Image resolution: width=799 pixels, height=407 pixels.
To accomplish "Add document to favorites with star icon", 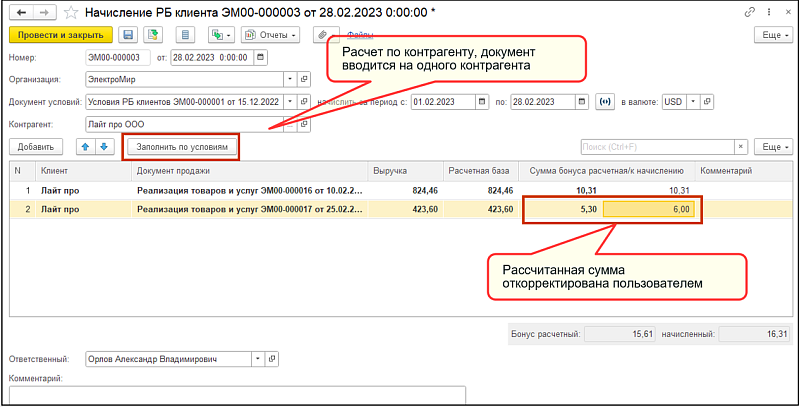I will pyautogui.click(x=71, y=12).
